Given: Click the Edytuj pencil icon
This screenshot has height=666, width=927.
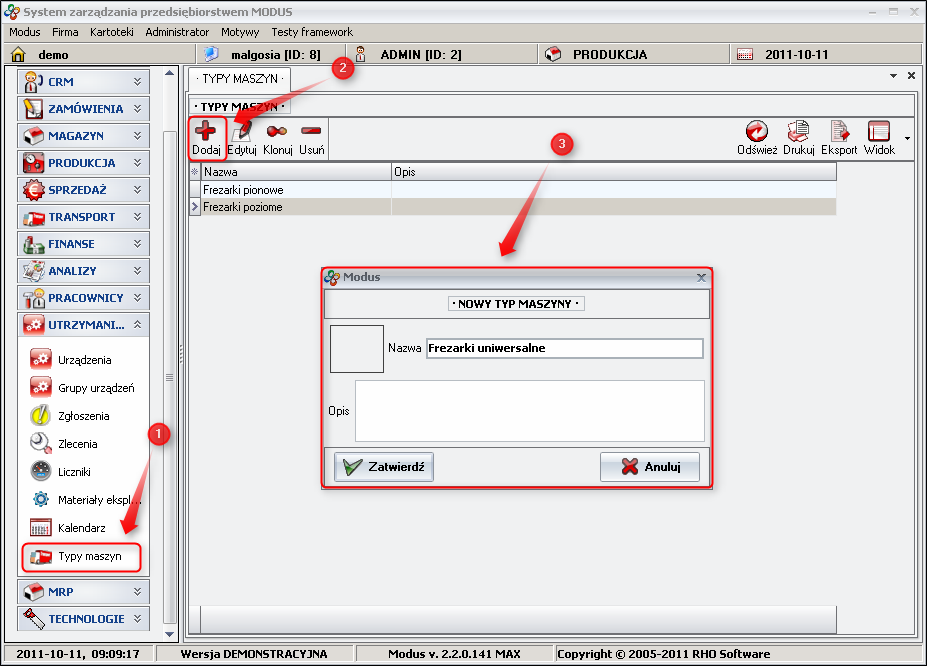Looking at the screenshot, I should [x=242, y=131].
